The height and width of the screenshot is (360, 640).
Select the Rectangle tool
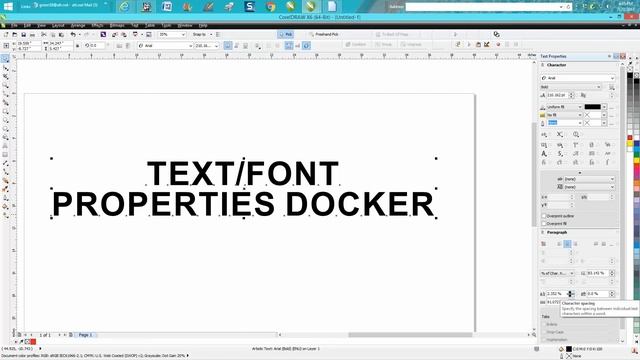pyautogui.click(x=5, y=111)
